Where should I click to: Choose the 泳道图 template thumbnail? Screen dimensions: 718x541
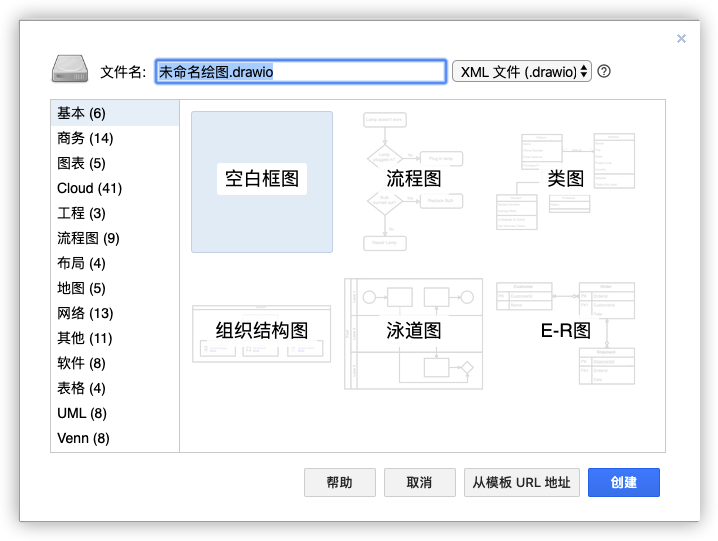coord(413,332)
